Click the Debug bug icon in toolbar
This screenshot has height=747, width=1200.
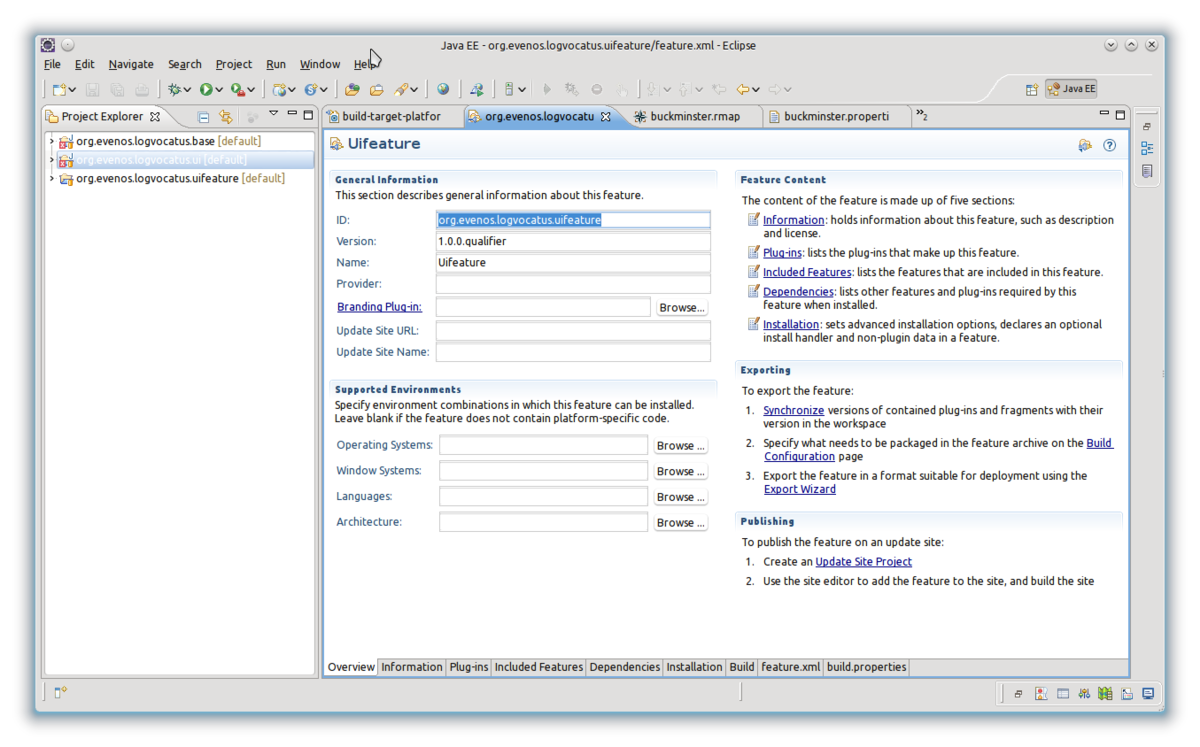[177, 90]
